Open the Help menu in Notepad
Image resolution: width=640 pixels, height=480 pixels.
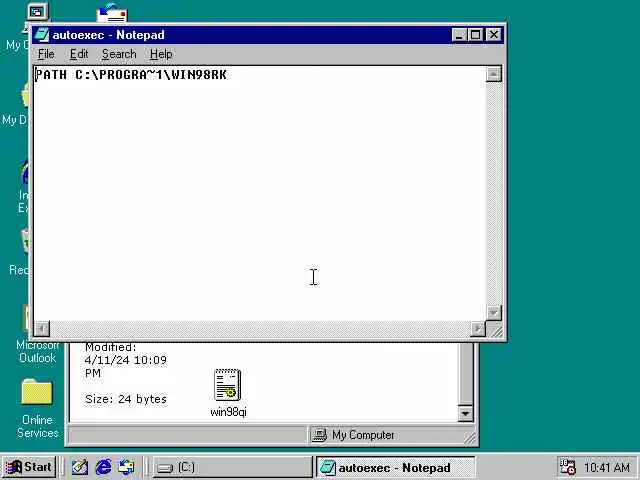coord(161,54)
